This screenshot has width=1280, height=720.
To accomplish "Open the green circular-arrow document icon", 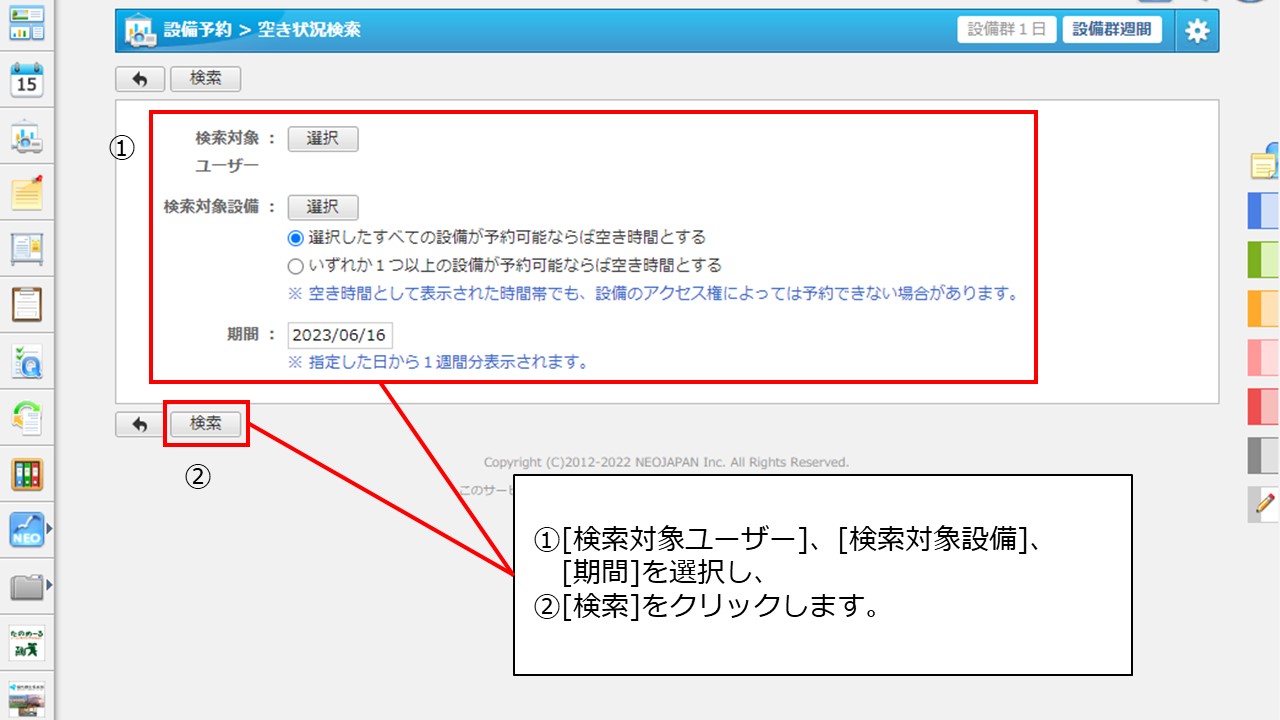I will pos(27,418).
